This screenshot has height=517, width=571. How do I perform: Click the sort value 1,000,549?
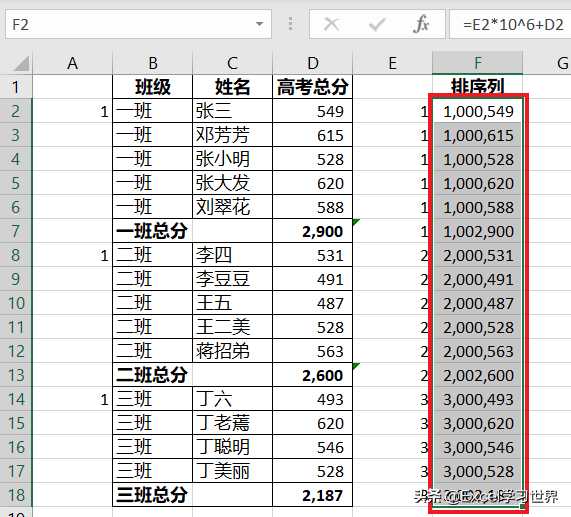[x=477, y=111]
